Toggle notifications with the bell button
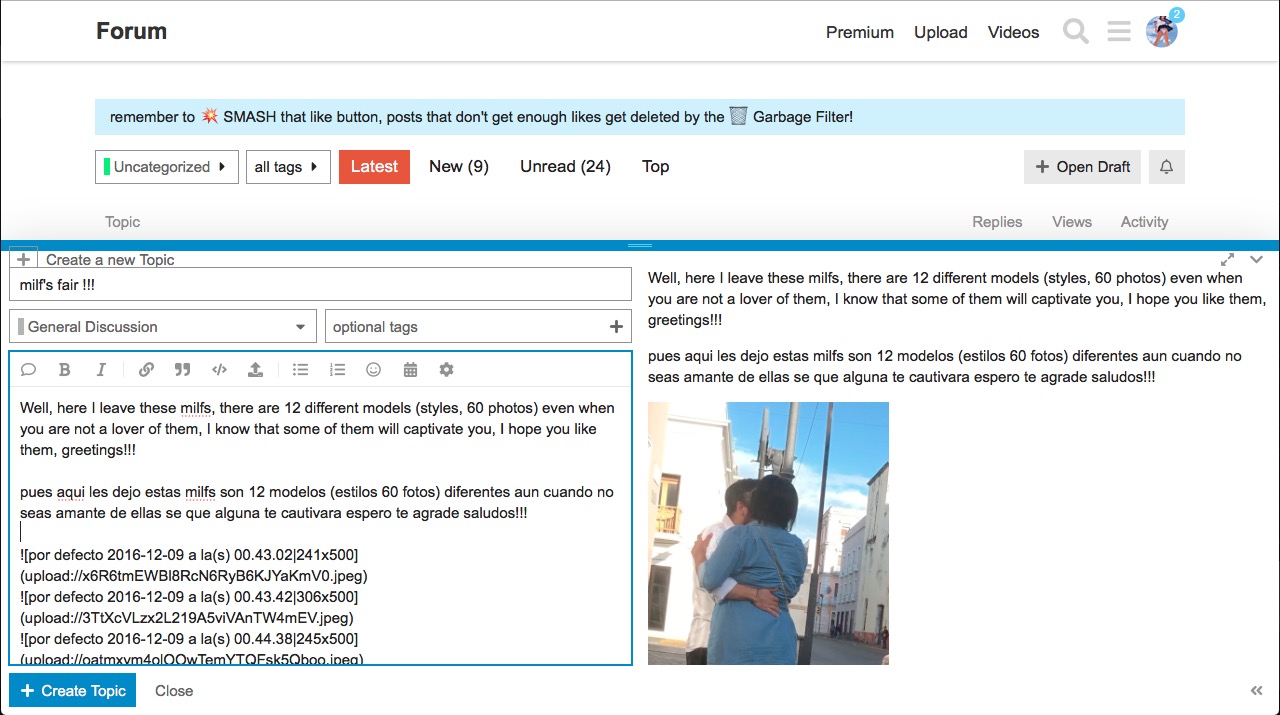This screenshot has width=1280, height=715. (x=1166, y=167)
